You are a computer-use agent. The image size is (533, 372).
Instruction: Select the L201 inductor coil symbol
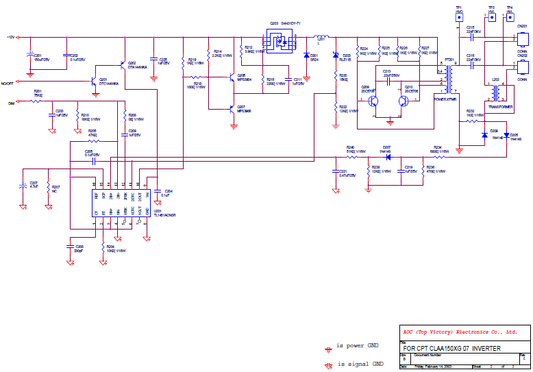(321, 37)
